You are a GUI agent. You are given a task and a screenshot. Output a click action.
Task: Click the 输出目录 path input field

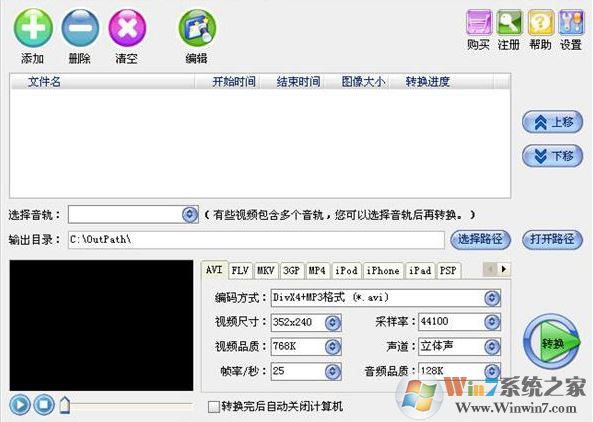256,240
